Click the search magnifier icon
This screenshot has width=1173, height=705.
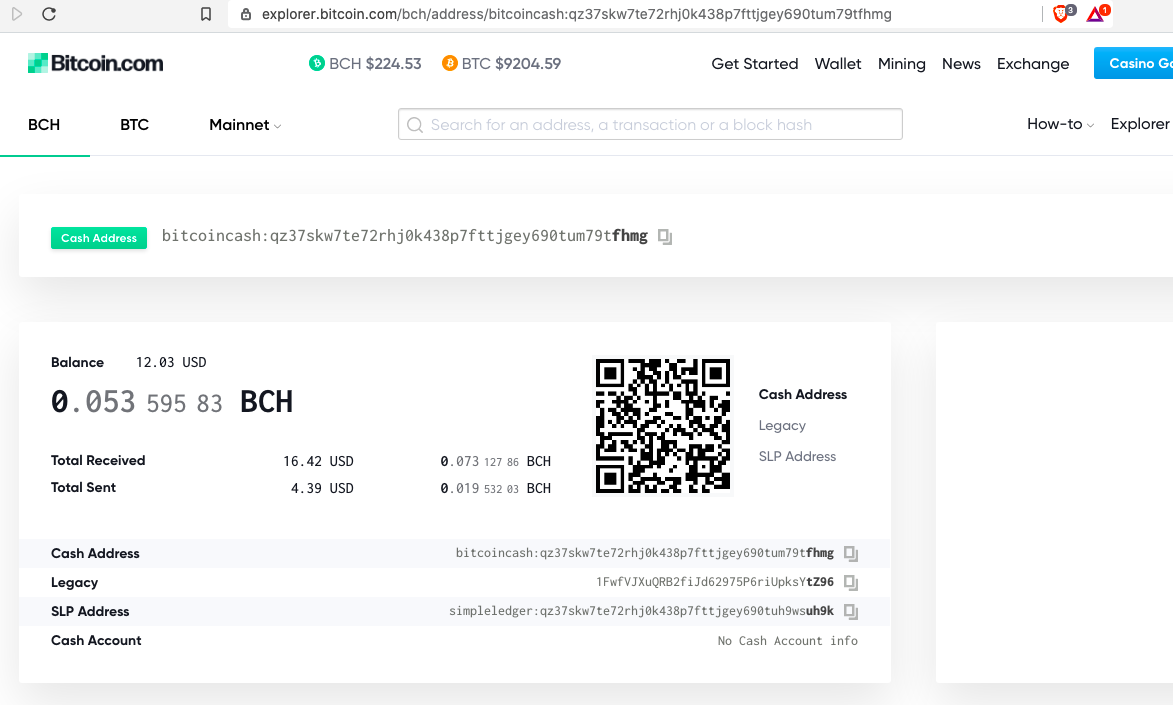point(415,125)
